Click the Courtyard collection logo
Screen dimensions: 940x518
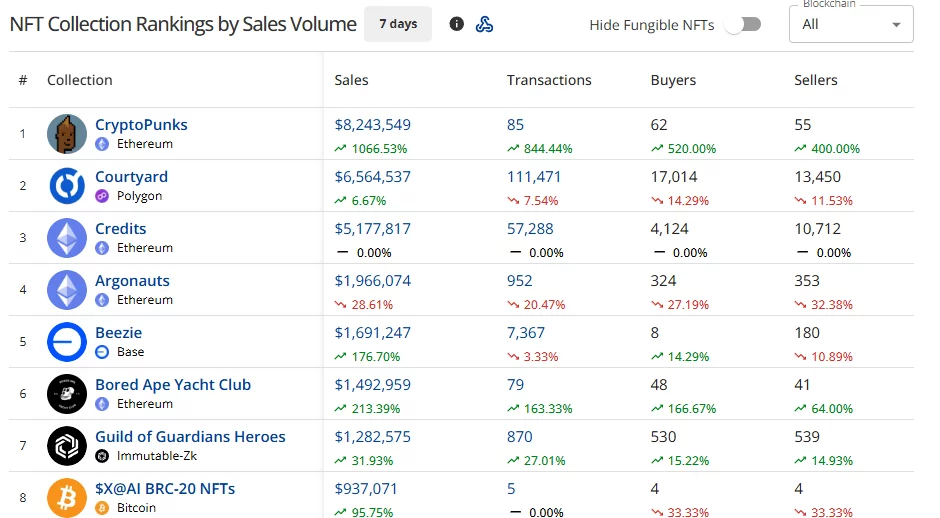[67, 186]
